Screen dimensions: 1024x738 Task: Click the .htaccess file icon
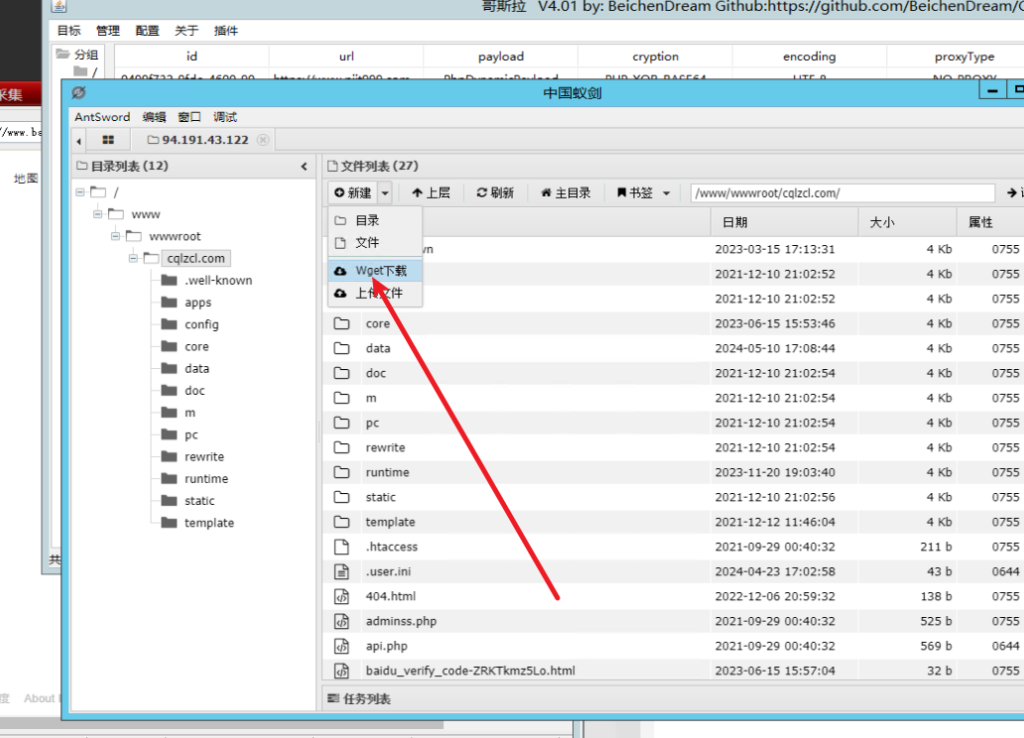pyautogui.click(x=342, y=547)
